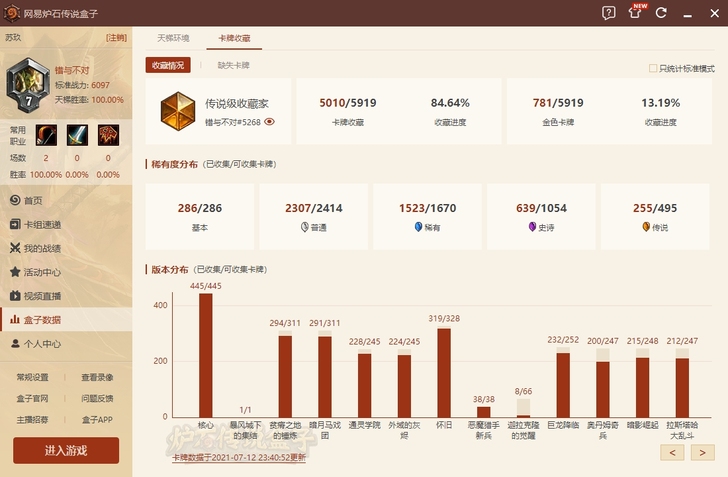Click the 1523/1670 稀有 card
The height and width of the screenshot is (477, 728).
click(x=427, y=216)
